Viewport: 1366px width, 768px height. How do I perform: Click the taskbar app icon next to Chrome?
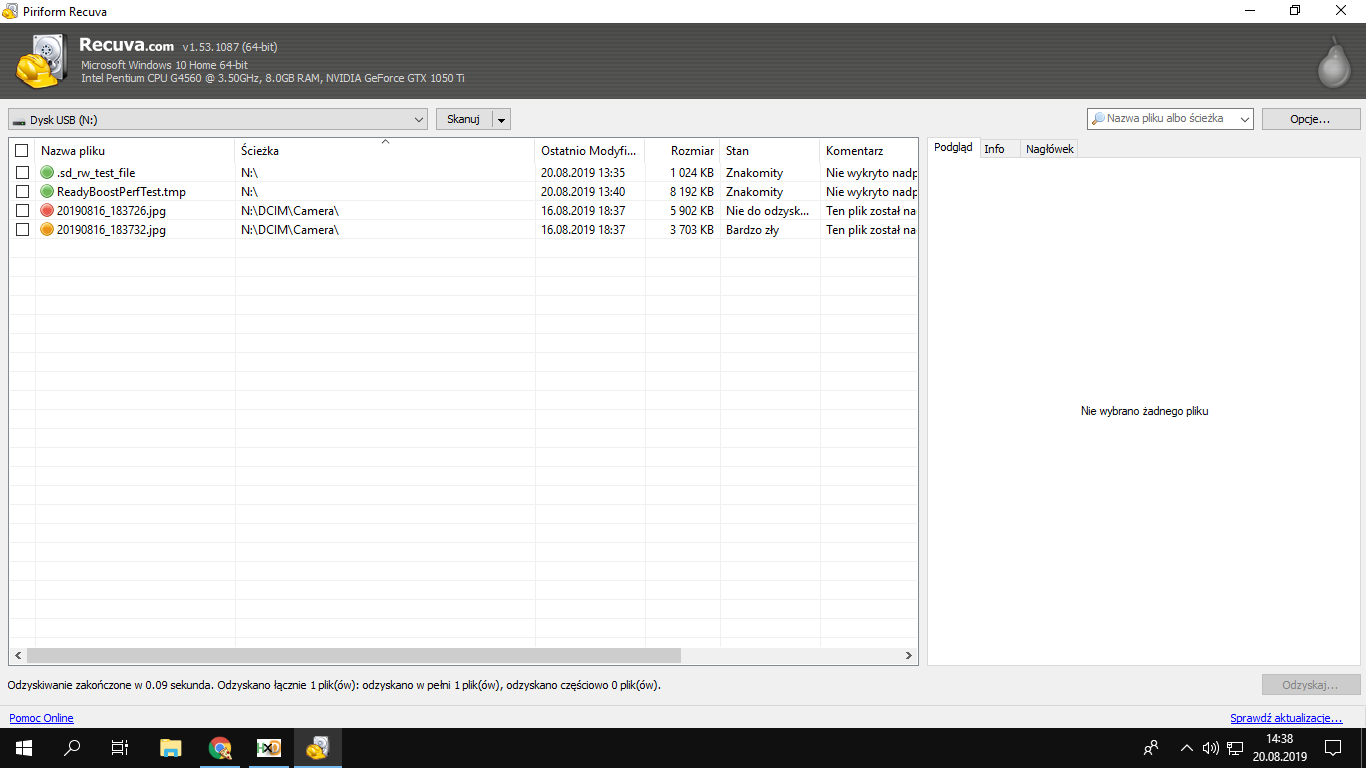(269, 748)
